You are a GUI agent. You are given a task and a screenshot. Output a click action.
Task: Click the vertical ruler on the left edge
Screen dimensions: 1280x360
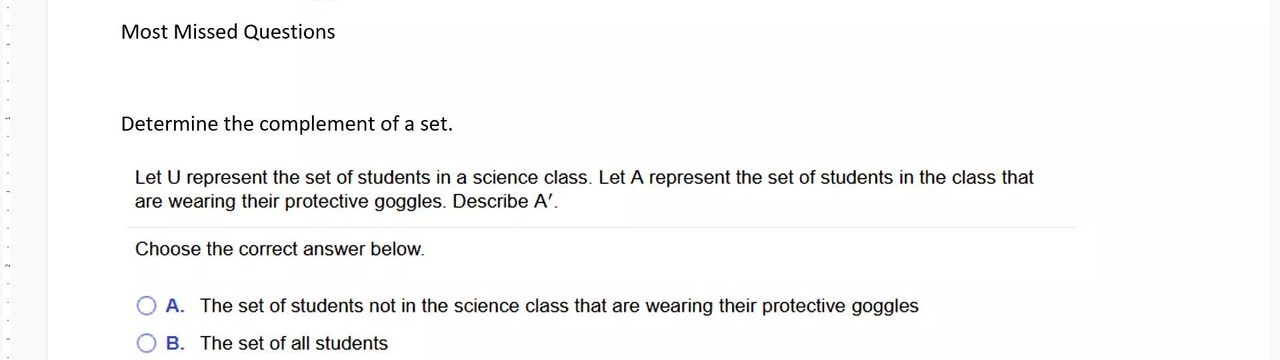8,180
